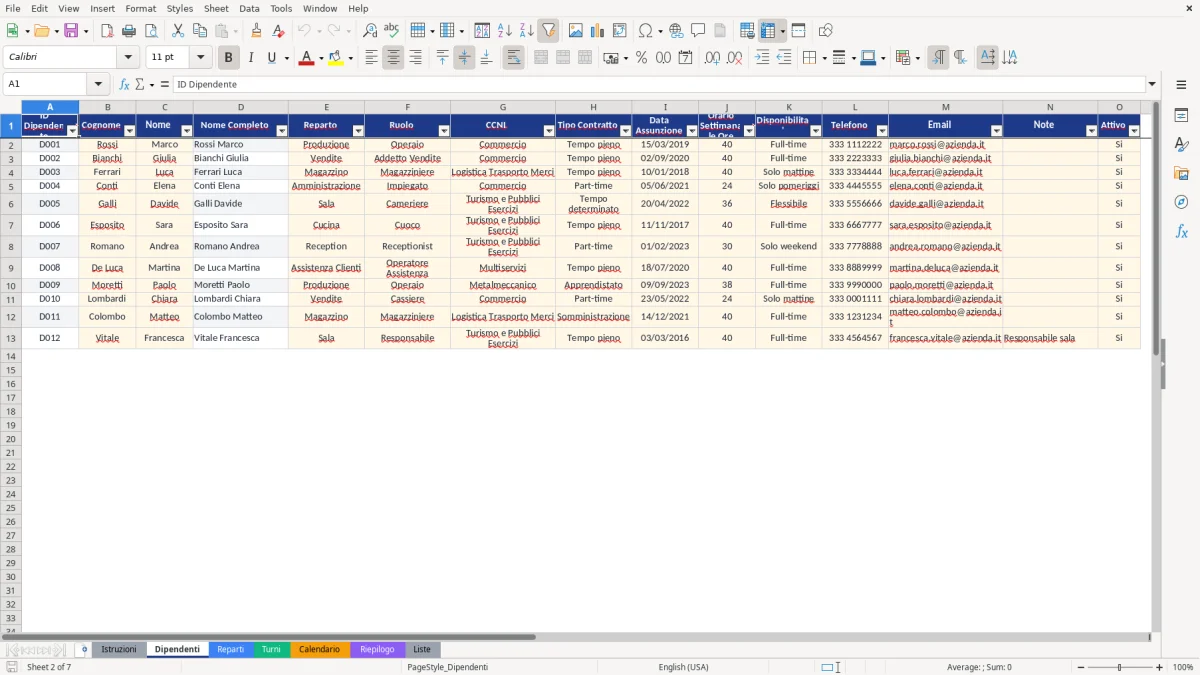
Task: Open sidebar Styles panel icon
Action: [x=1181, y=145]
